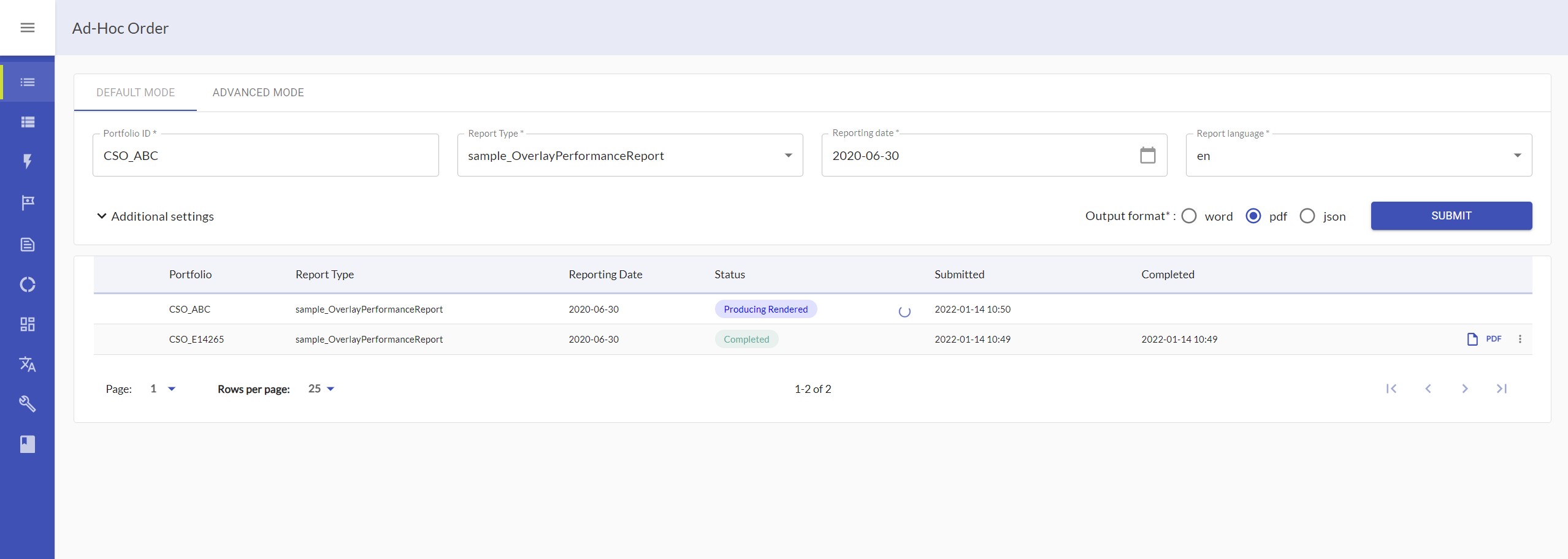The width and height of the screenshot is (1568, 559).
Task: Select pdf output format
Action: 1253,216
